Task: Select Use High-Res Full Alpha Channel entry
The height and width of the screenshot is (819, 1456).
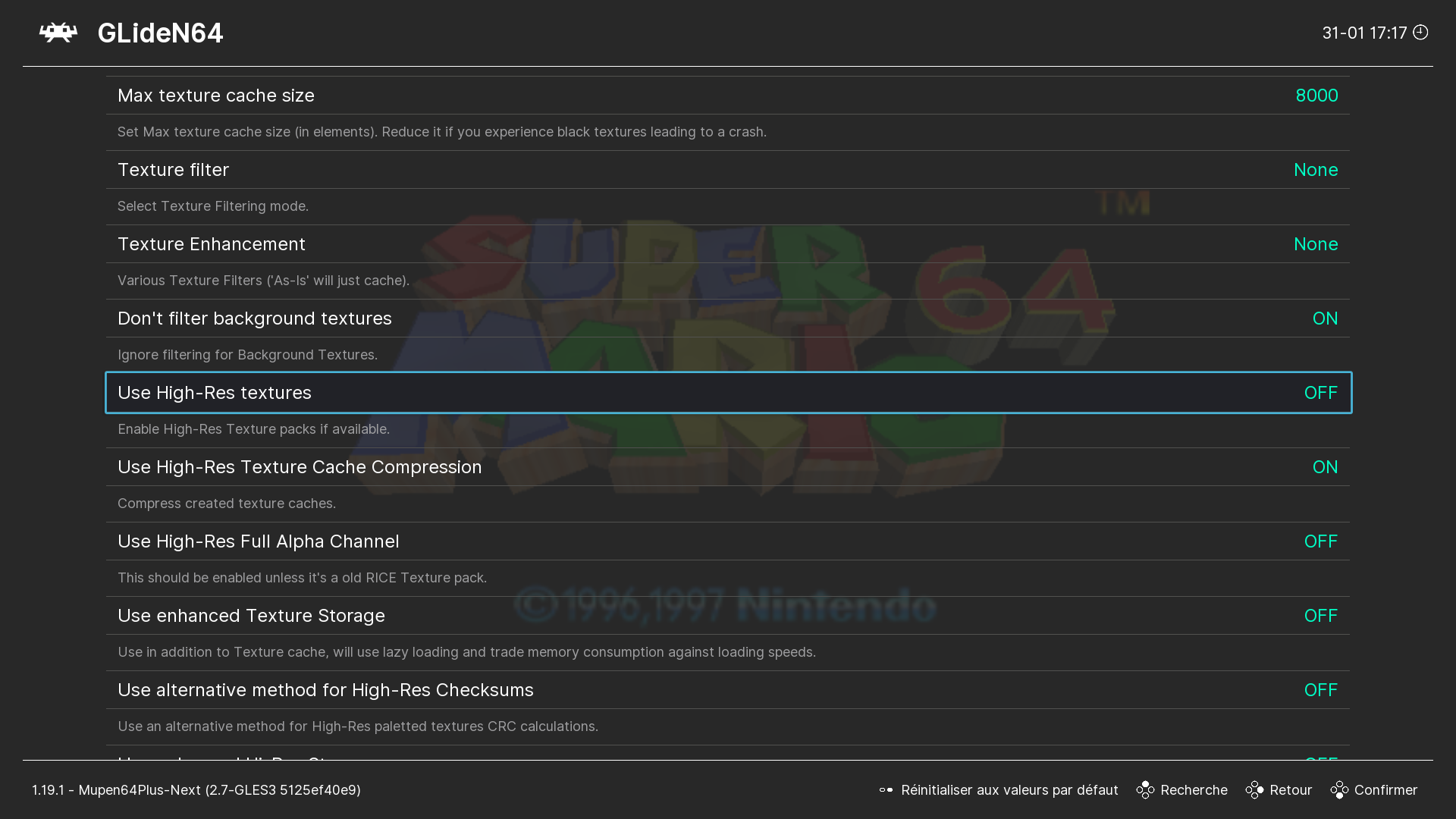Action: [728, 541]
